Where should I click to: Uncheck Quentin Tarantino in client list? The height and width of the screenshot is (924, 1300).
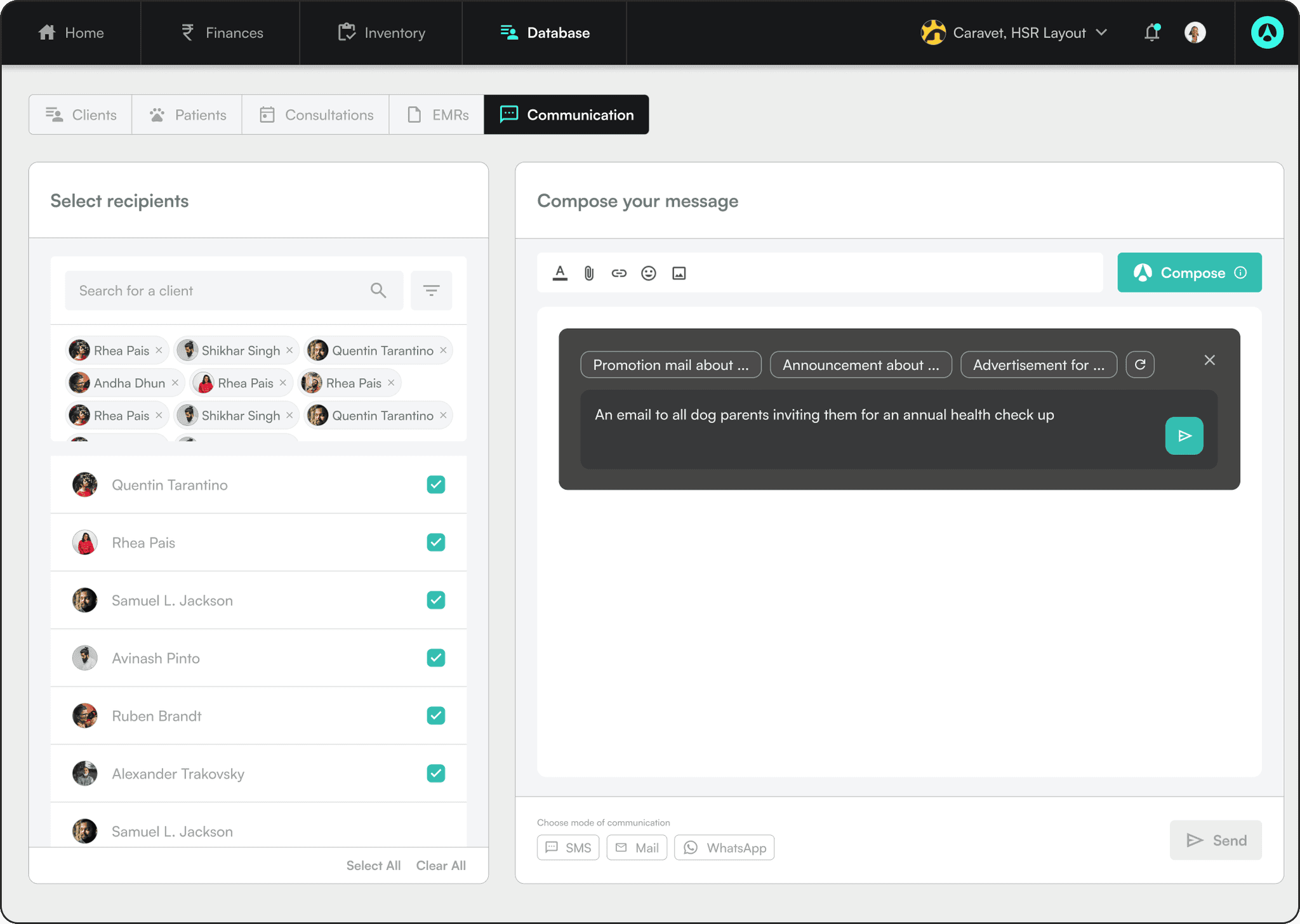[435, 485]
